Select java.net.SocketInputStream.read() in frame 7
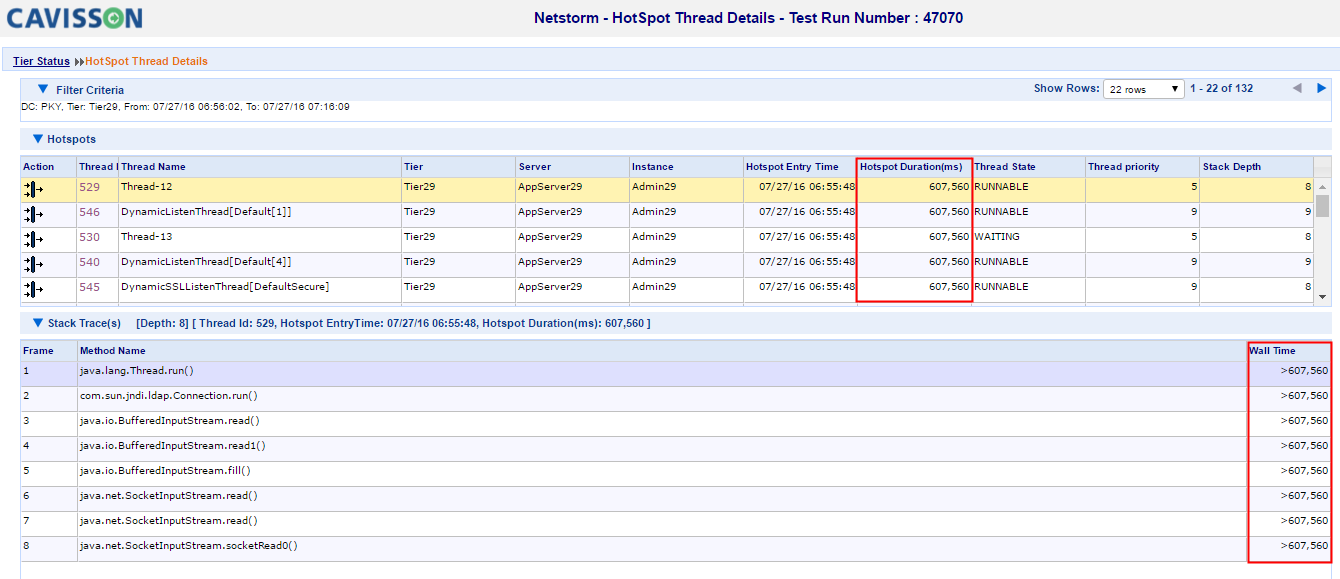The image size is (1340, 579). coord(169,521)
